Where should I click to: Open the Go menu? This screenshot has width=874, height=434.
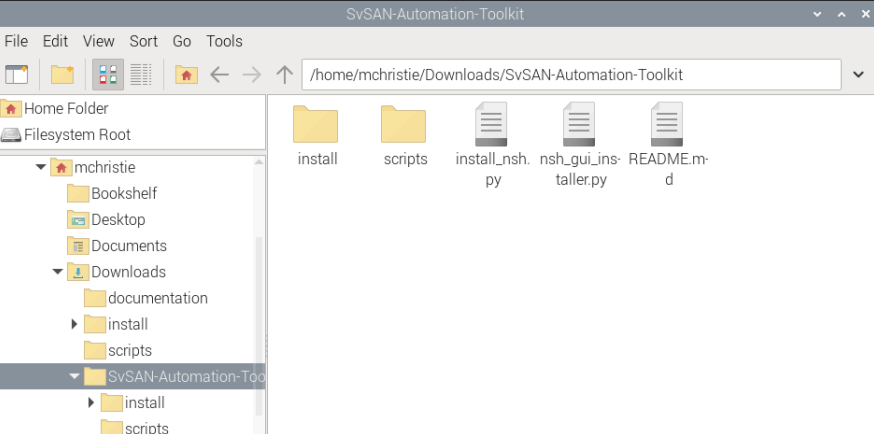tap(182, 41)
